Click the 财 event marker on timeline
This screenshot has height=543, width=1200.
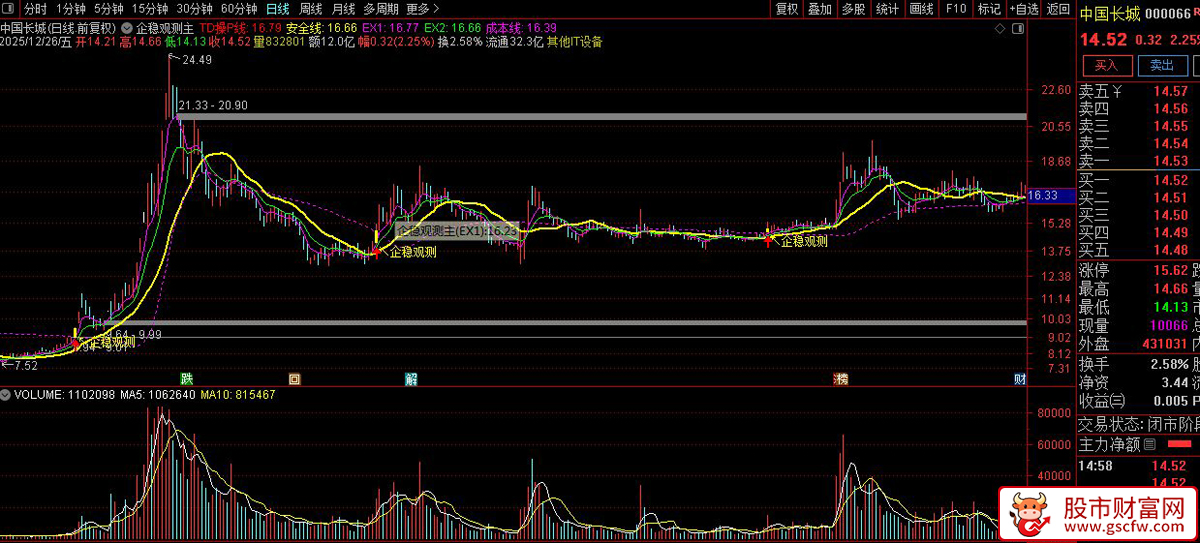[x=1019, y=379]
